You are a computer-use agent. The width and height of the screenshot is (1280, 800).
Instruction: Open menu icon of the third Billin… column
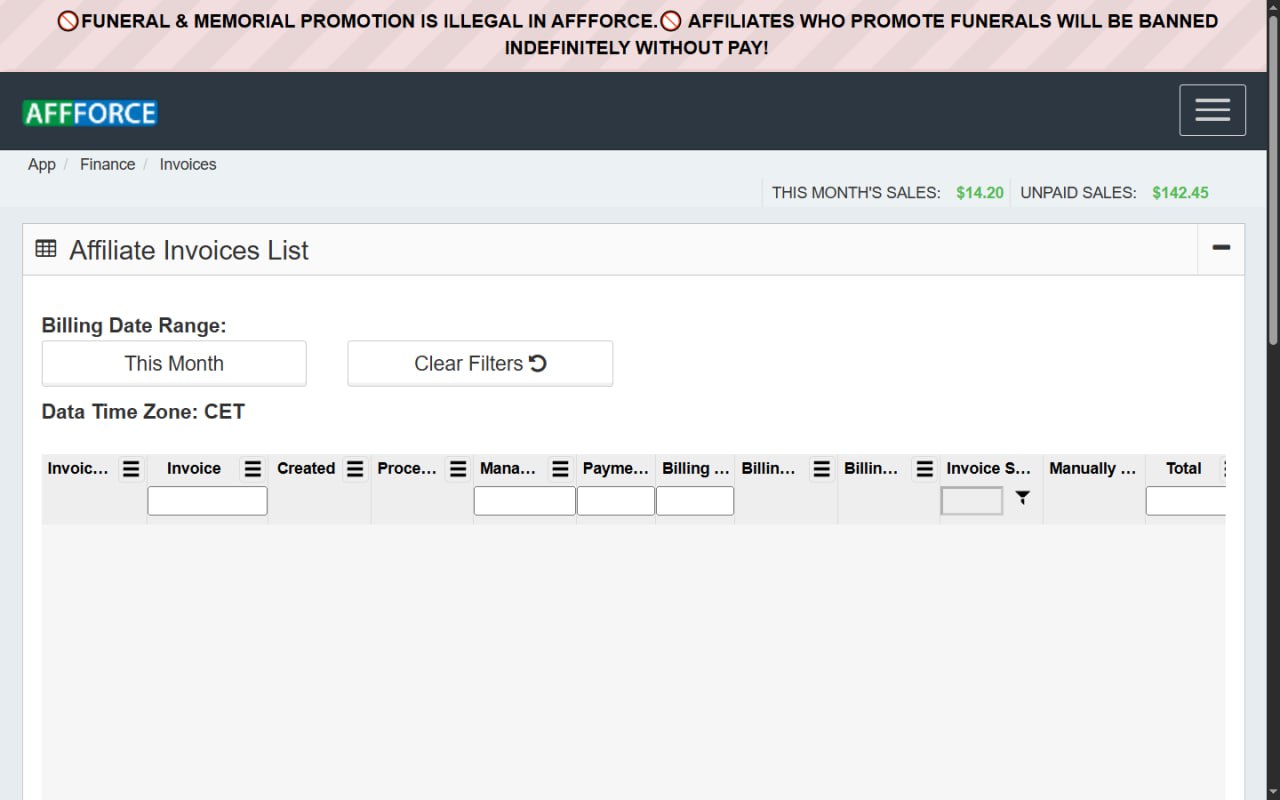tap(925, 469)
